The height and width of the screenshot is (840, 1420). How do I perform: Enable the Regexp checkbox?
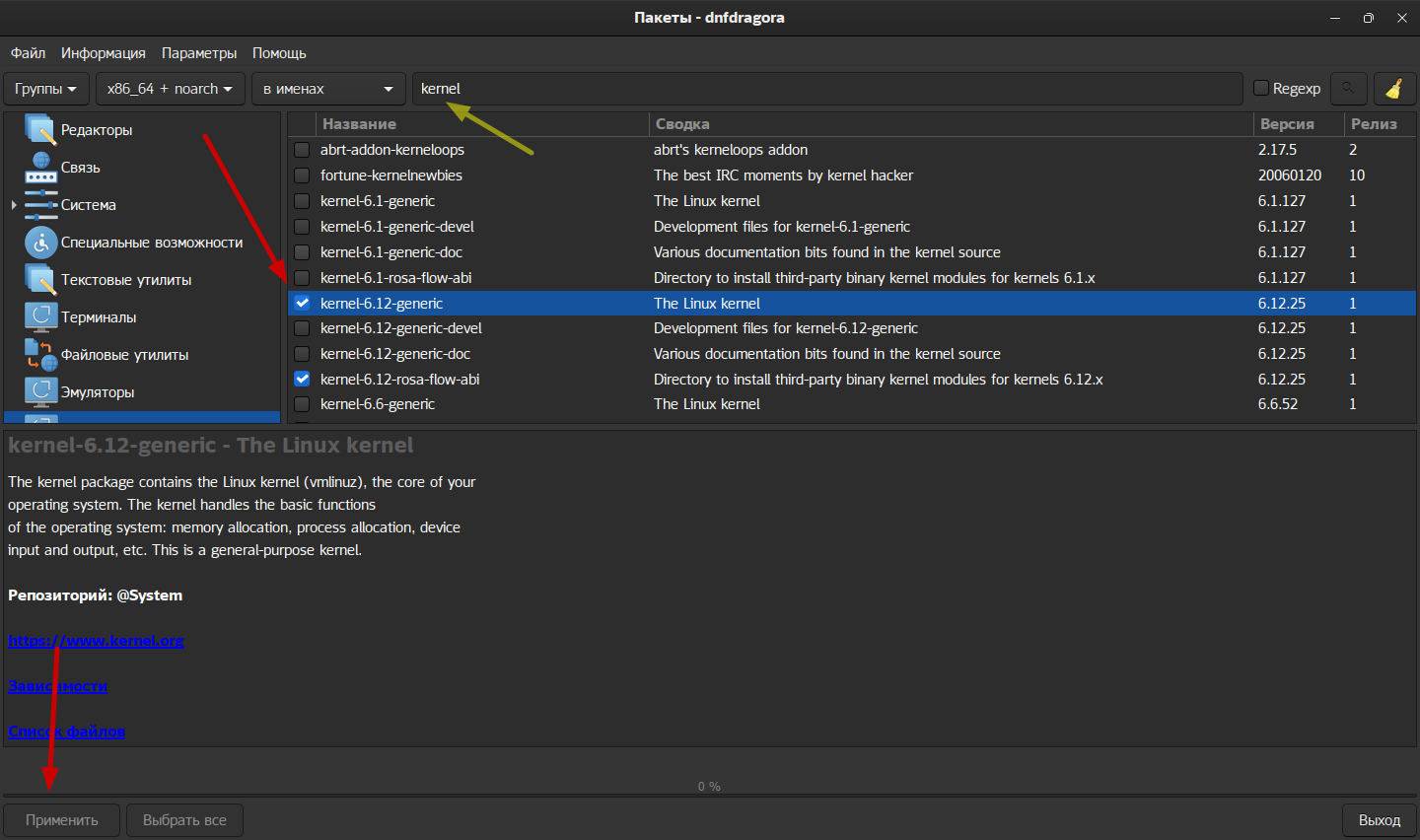point(1260,89)
